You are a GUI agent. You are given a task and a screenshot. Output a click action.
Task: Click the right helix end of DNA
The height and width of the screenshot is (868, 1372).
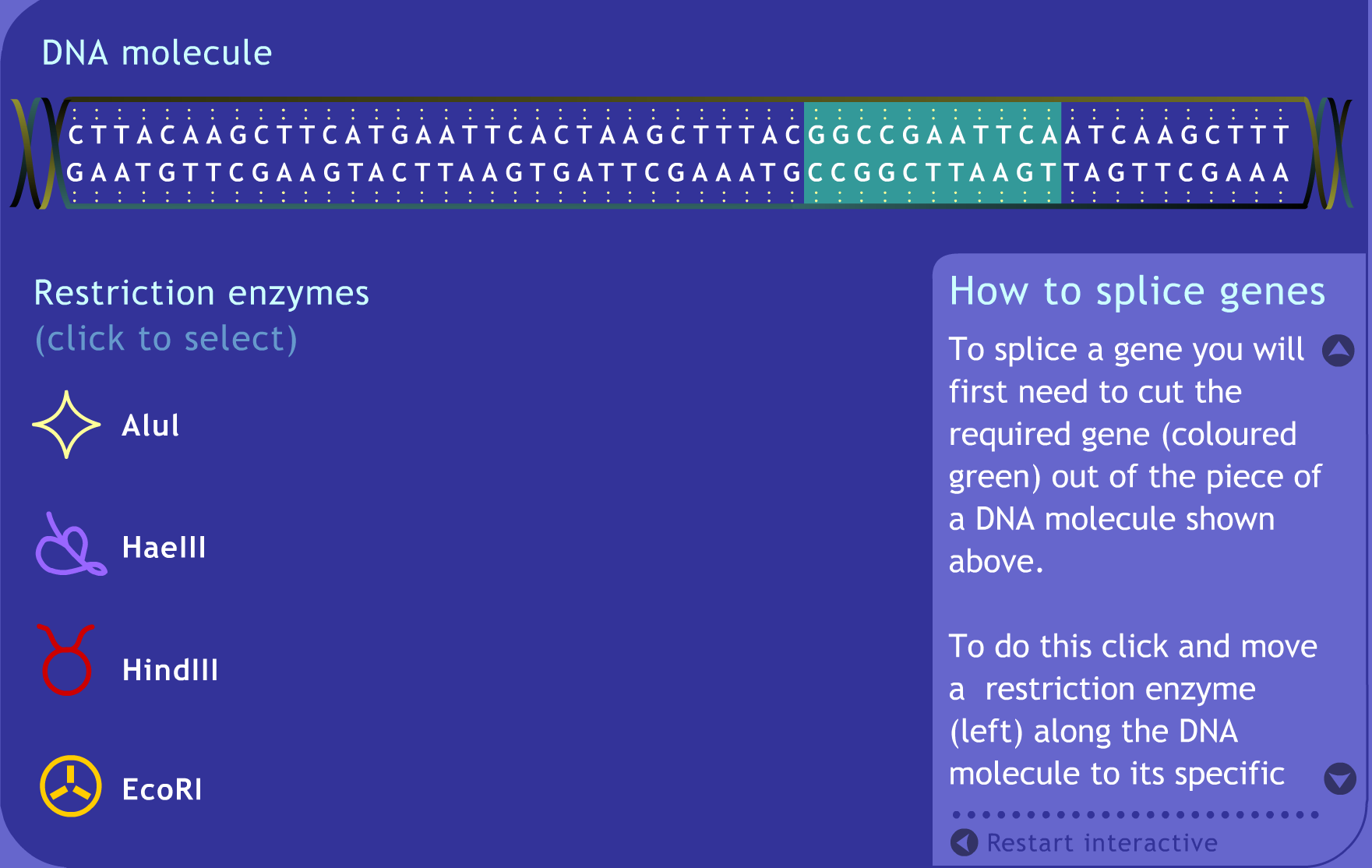coord(1334,153)
